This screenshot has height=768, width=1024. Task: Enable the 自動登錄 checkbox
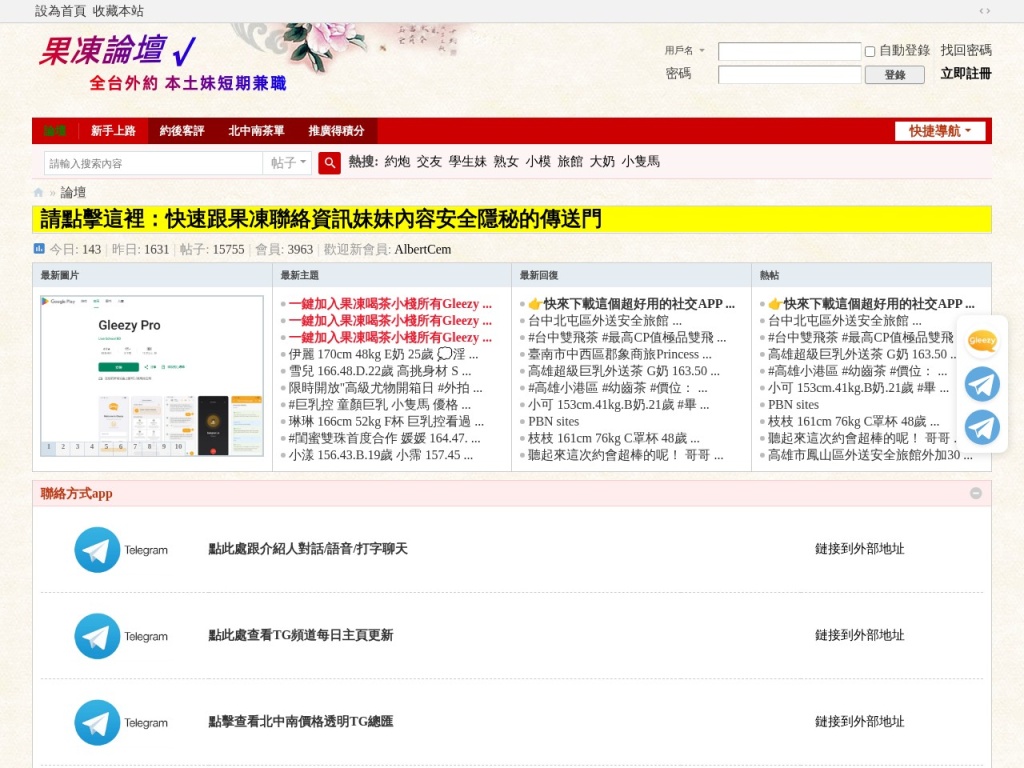[x=870, y=51]
